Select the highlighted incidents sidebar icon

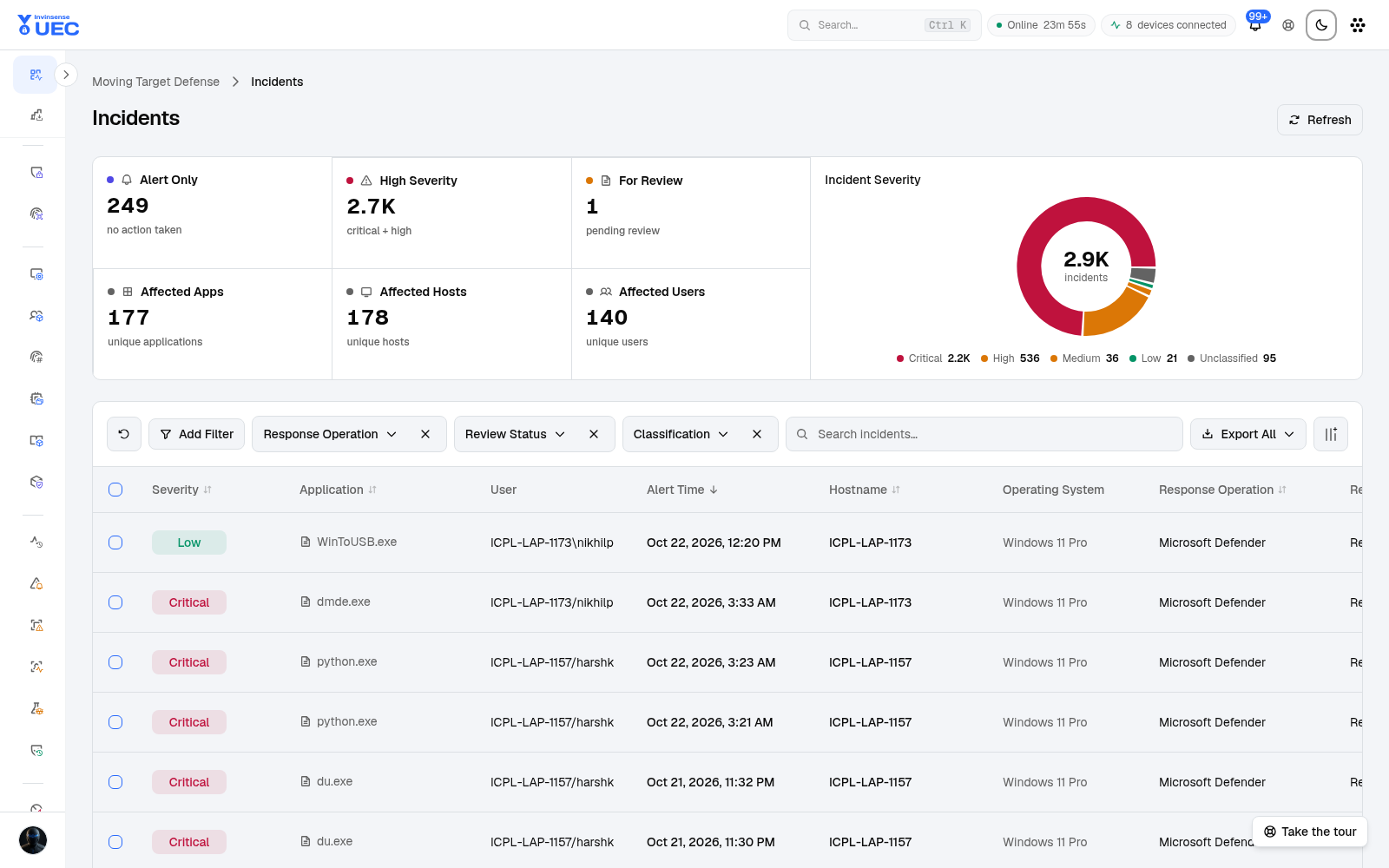(36, 75)
